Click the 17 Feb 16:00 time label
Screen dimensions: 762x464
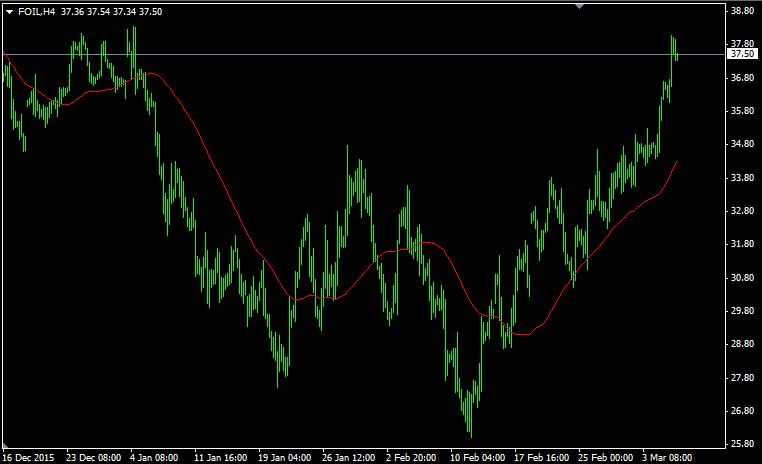[x=541, y=458]
